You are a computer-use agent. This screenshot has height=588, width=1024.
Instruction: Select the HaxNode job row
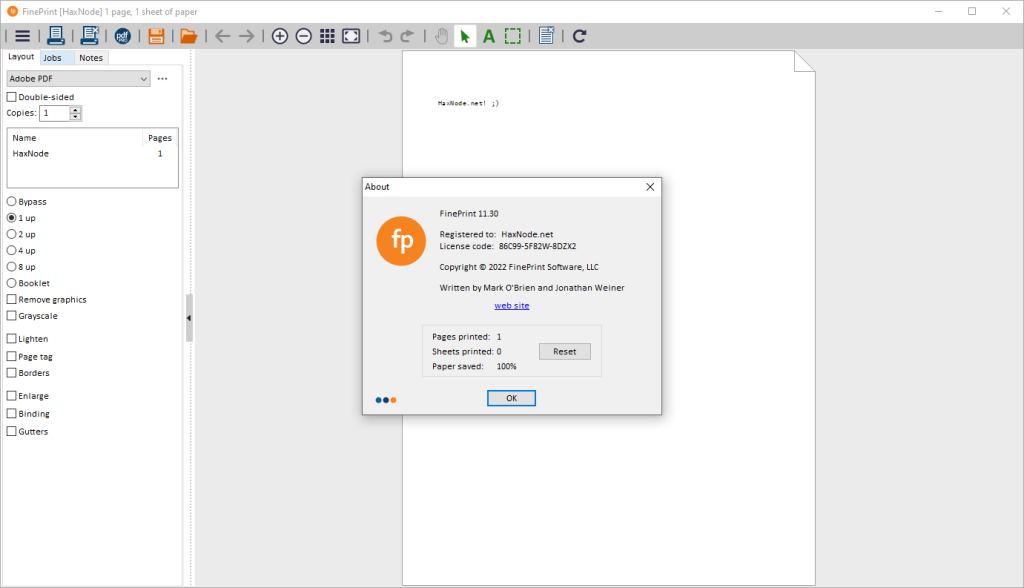(91, 154)
